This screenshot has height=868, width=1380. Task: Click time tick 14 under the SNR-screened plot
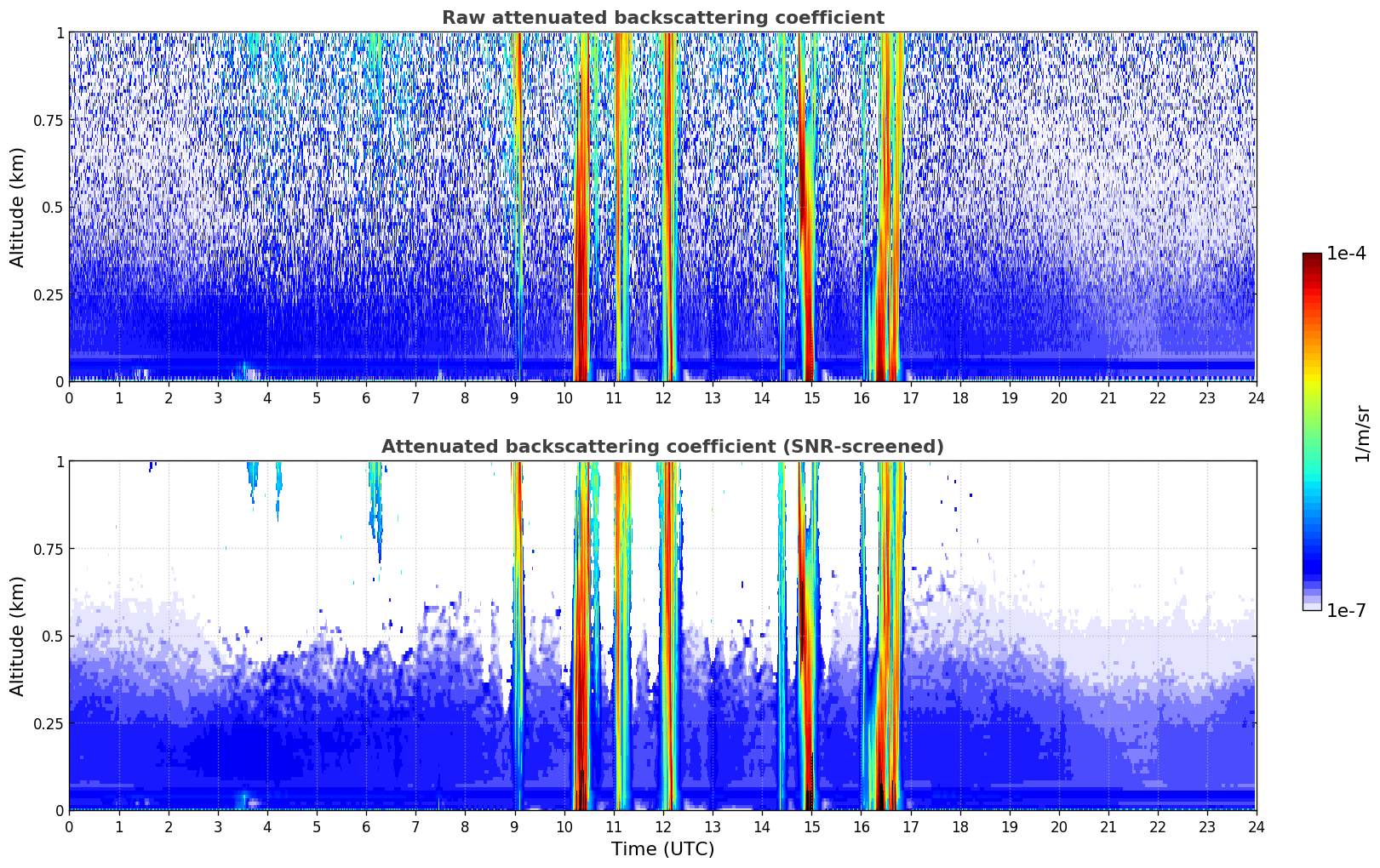point(762,826)
